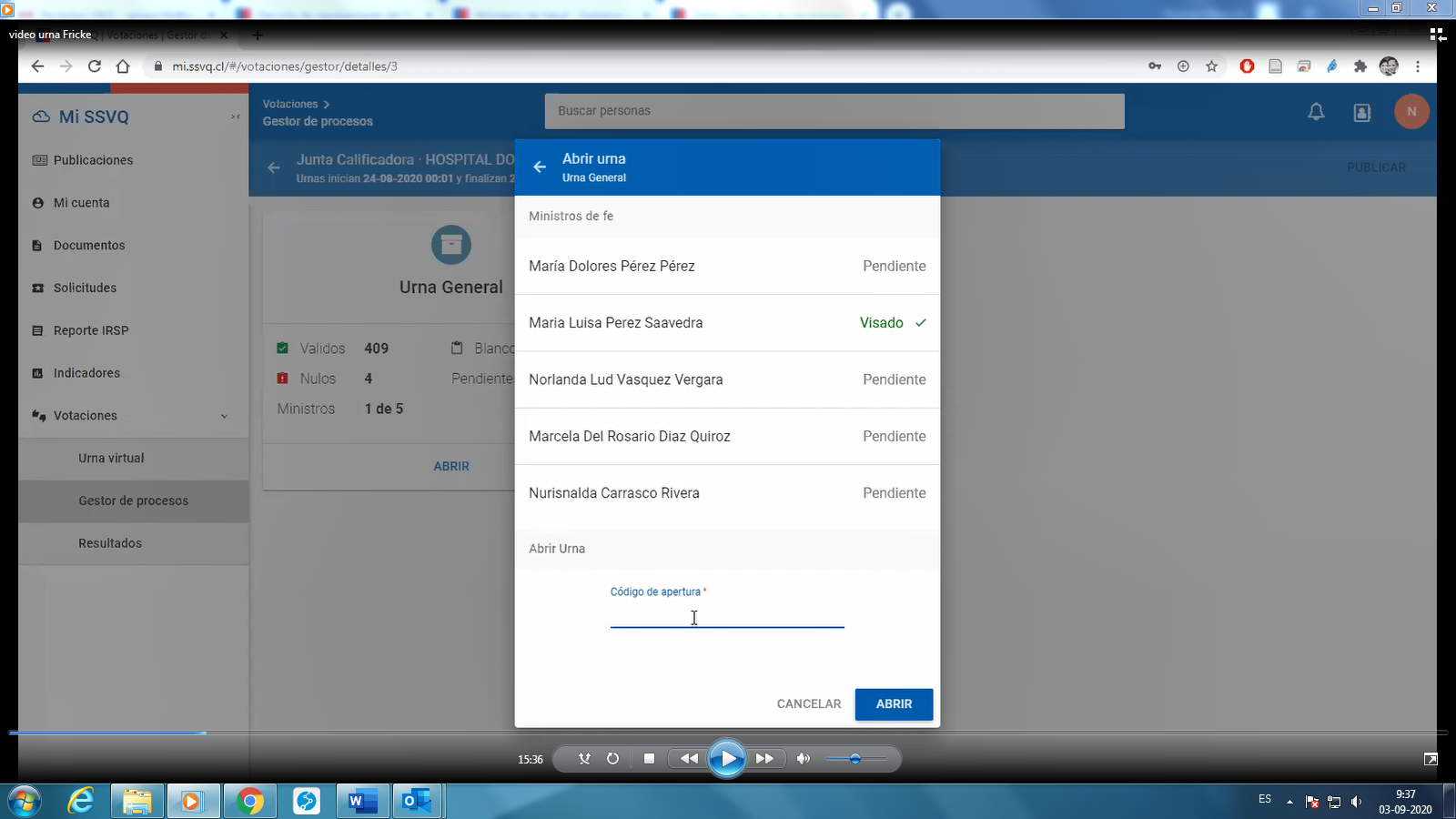Collapse the Votaciones menu chevron
Viewport: 1456px width, 819px height.
225,416
